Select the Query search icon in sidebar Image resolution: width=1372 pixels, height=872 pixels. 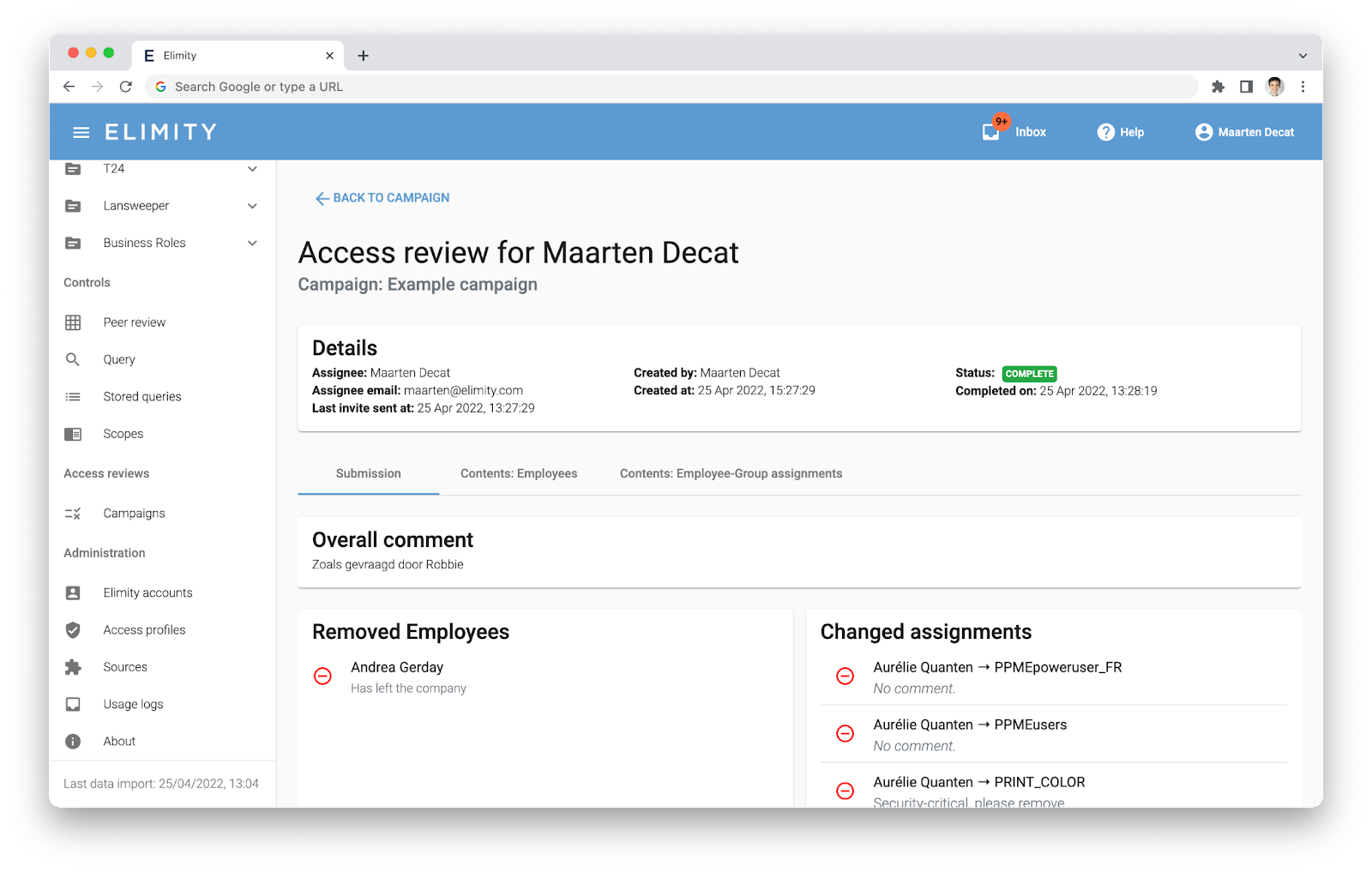point(74,359)
